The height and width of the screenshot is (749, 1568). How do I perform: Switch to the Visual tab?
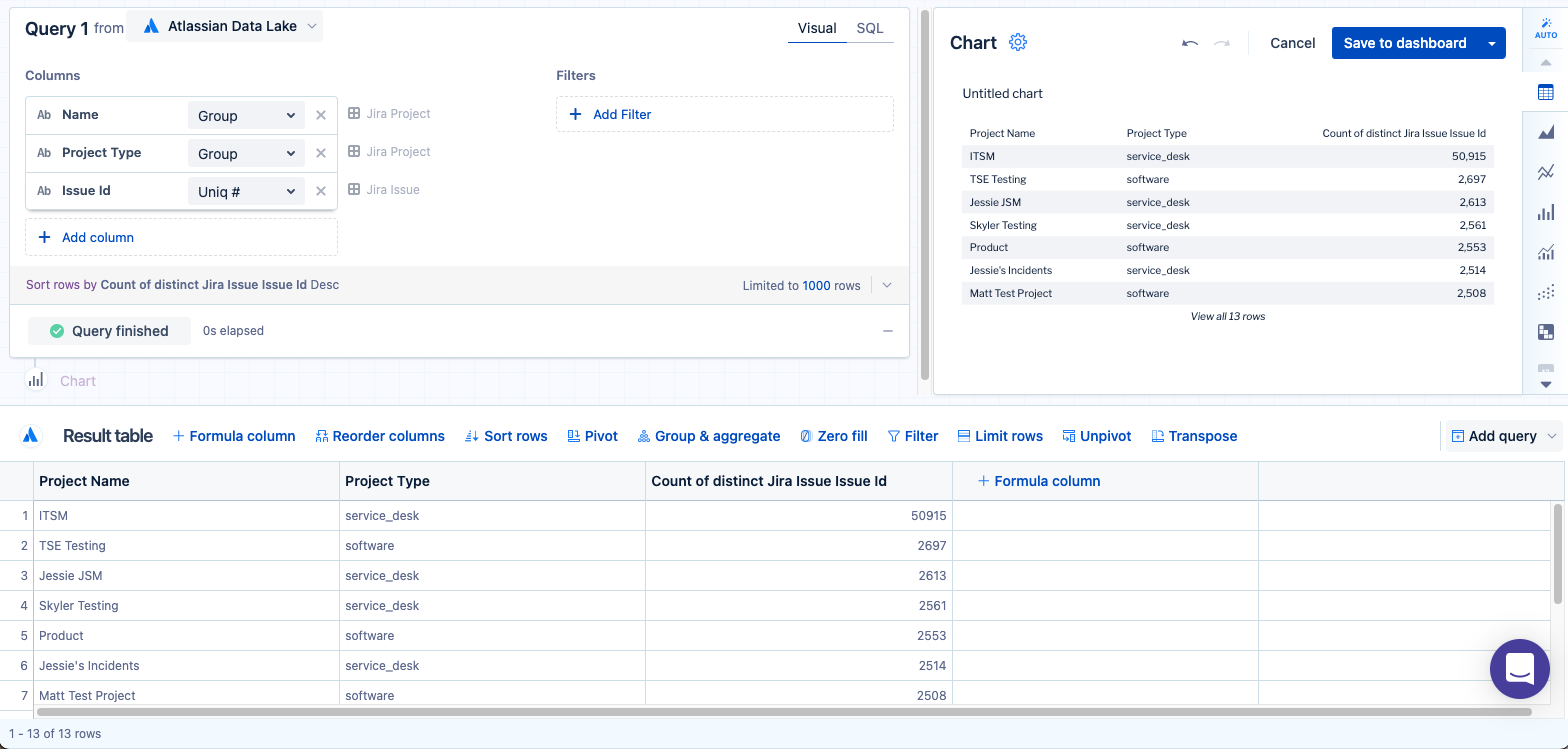pyautogui.click(x=817, y=28)
